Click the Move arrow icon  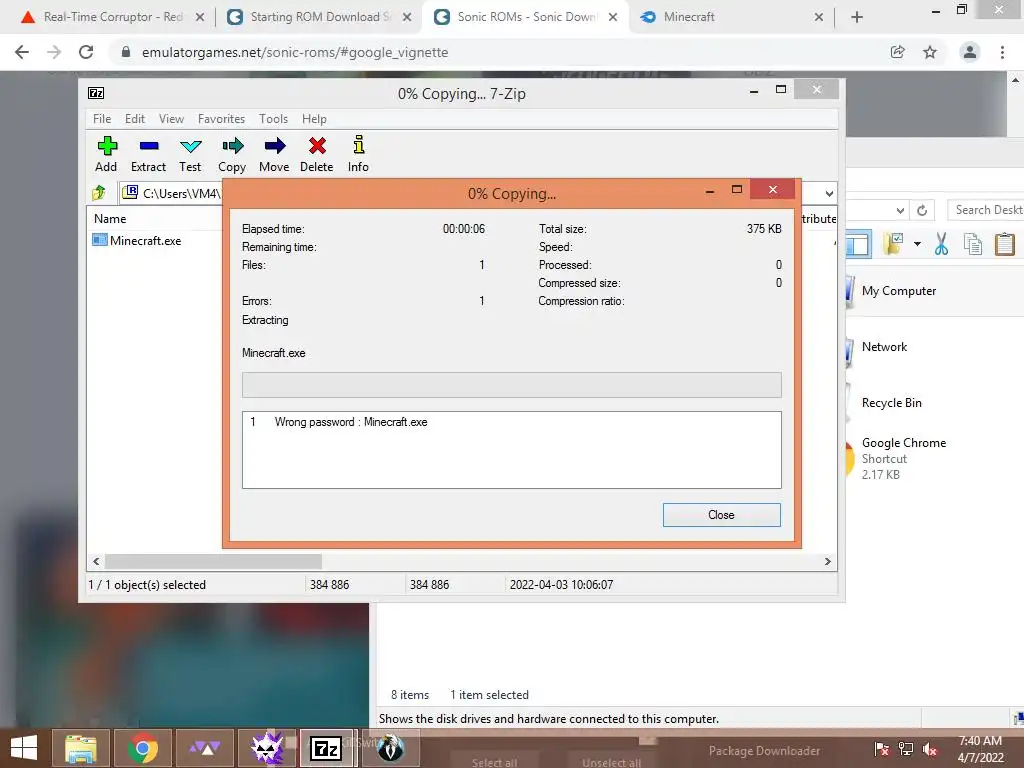click(x=275, y=145)
